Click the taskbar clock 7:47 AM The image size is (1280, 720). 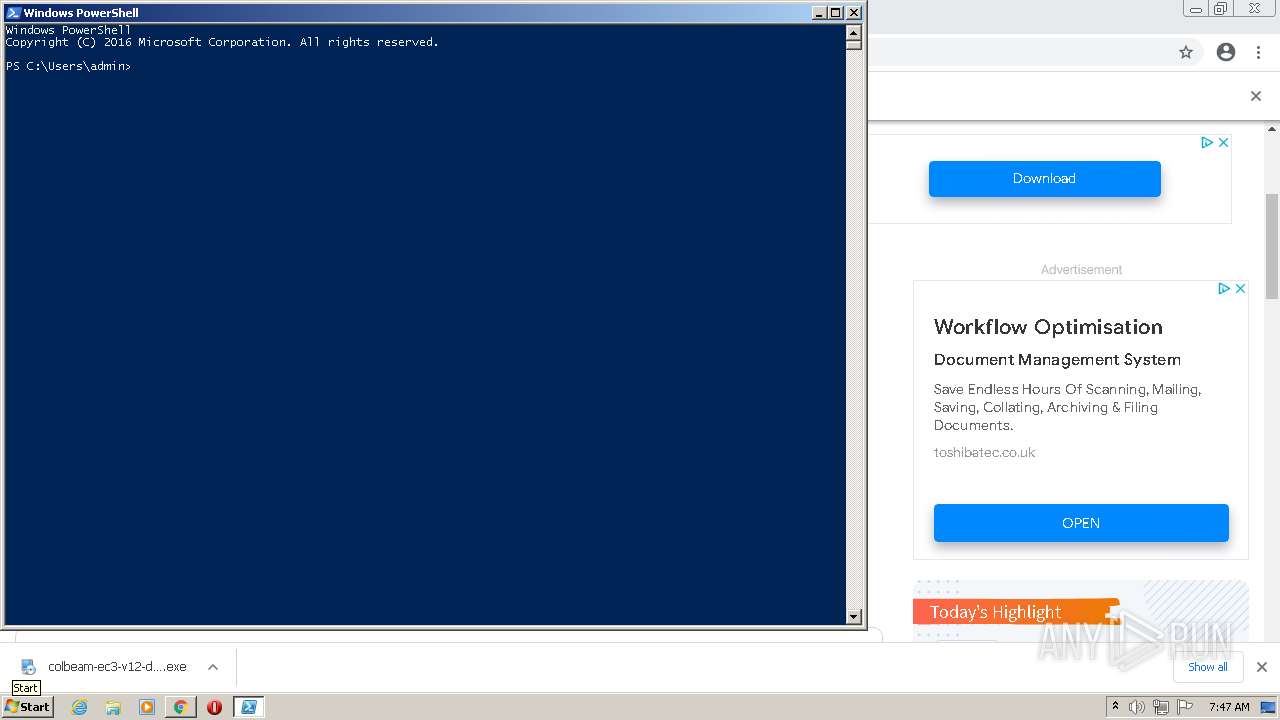point(1229,707)
